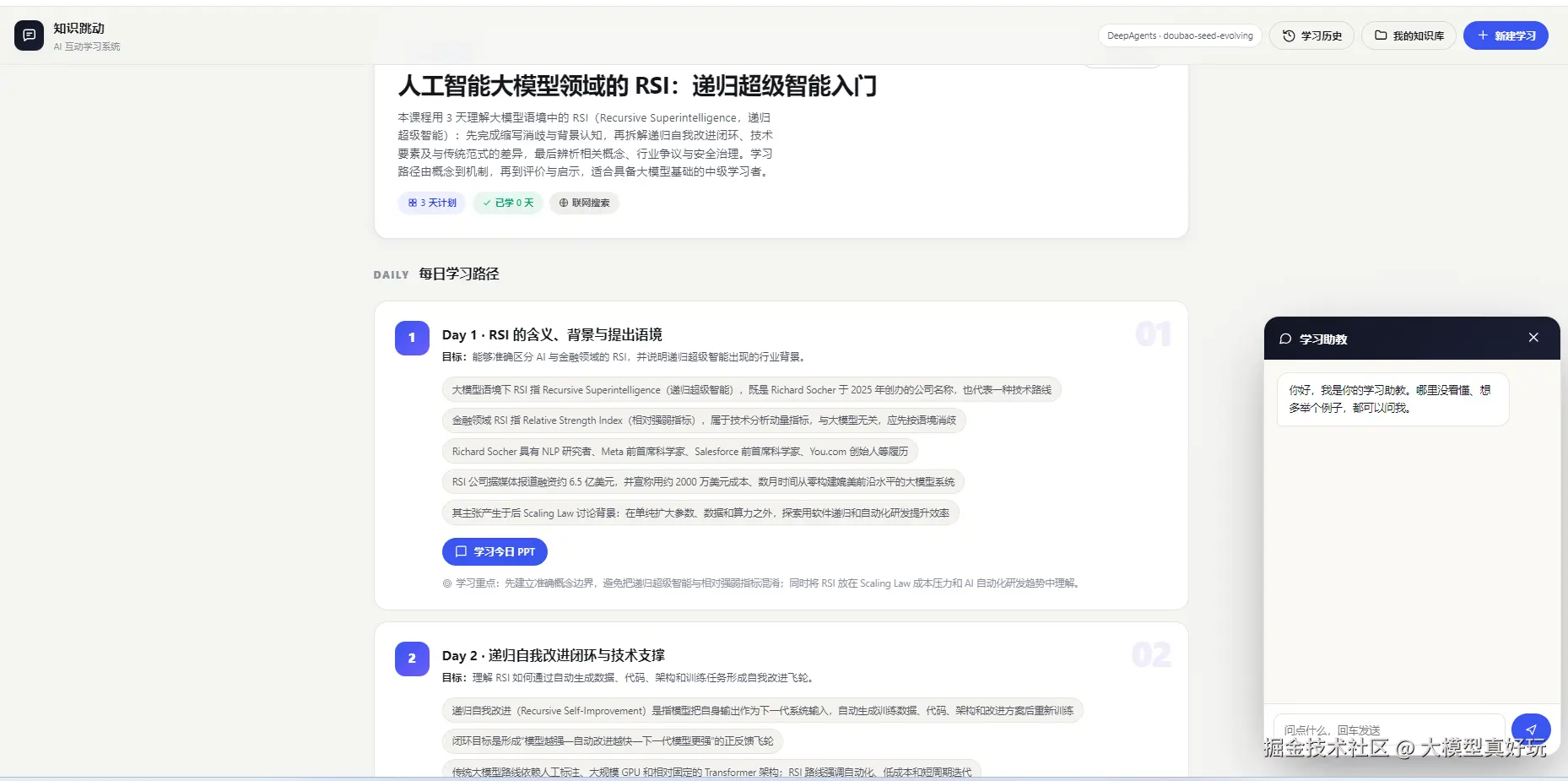Click the chip about 后 Scaling Law 讨论背景

pos(700,513)
